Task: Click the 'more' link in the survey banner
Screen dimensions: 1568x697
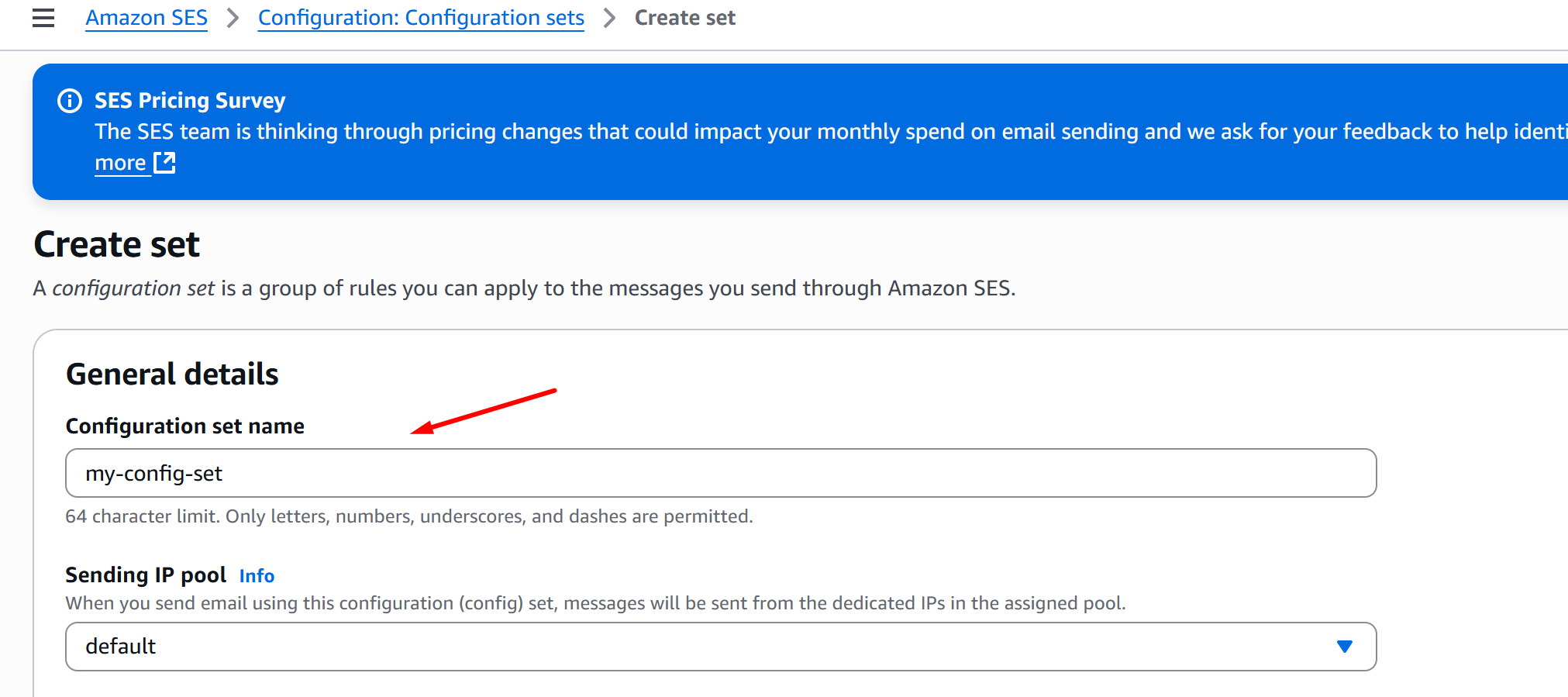Action: (120, 163)
